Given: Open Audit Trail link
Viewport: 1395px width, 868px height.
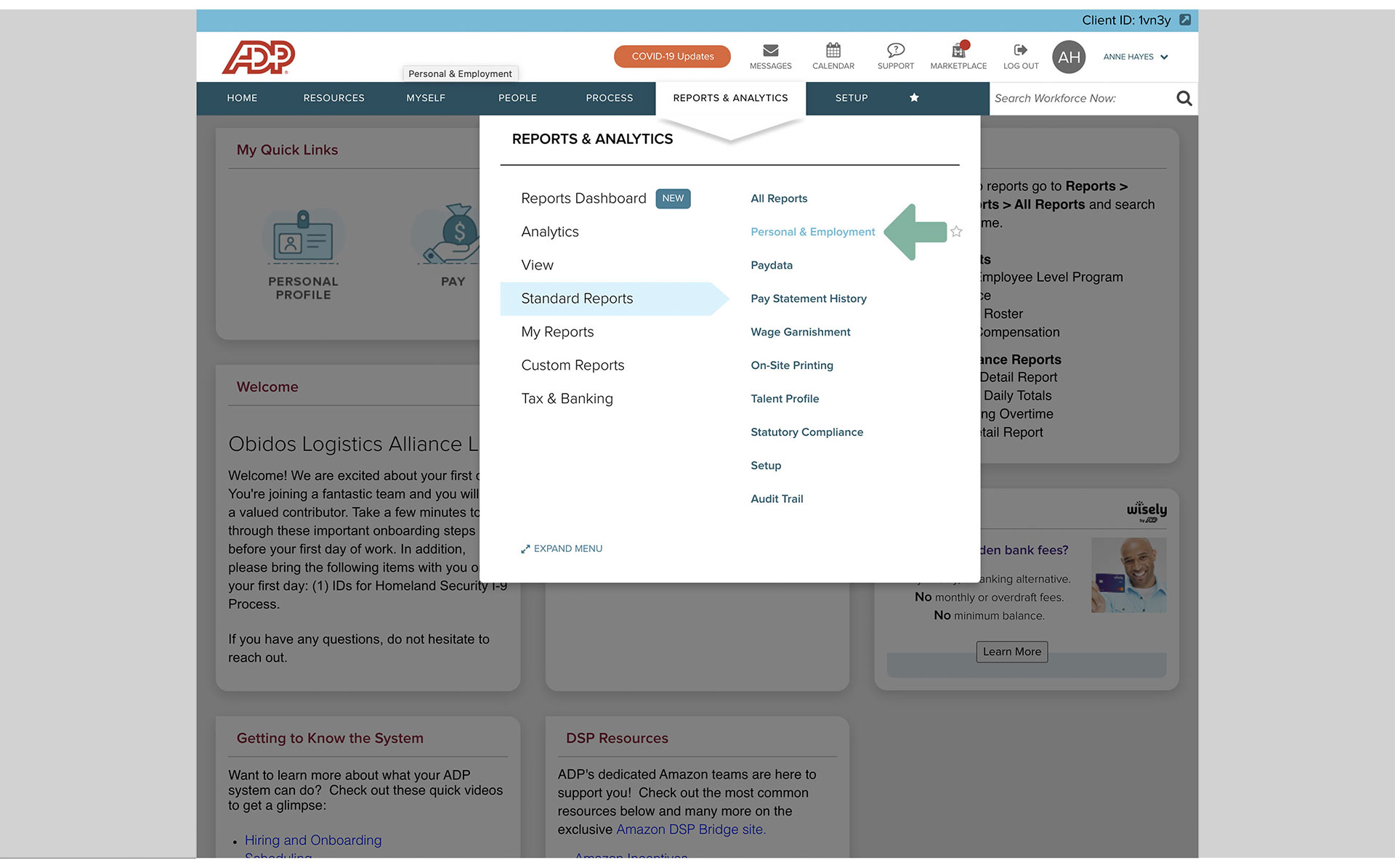Looking at the screenshot, I should pyautogui.click(x=777, y=499).
